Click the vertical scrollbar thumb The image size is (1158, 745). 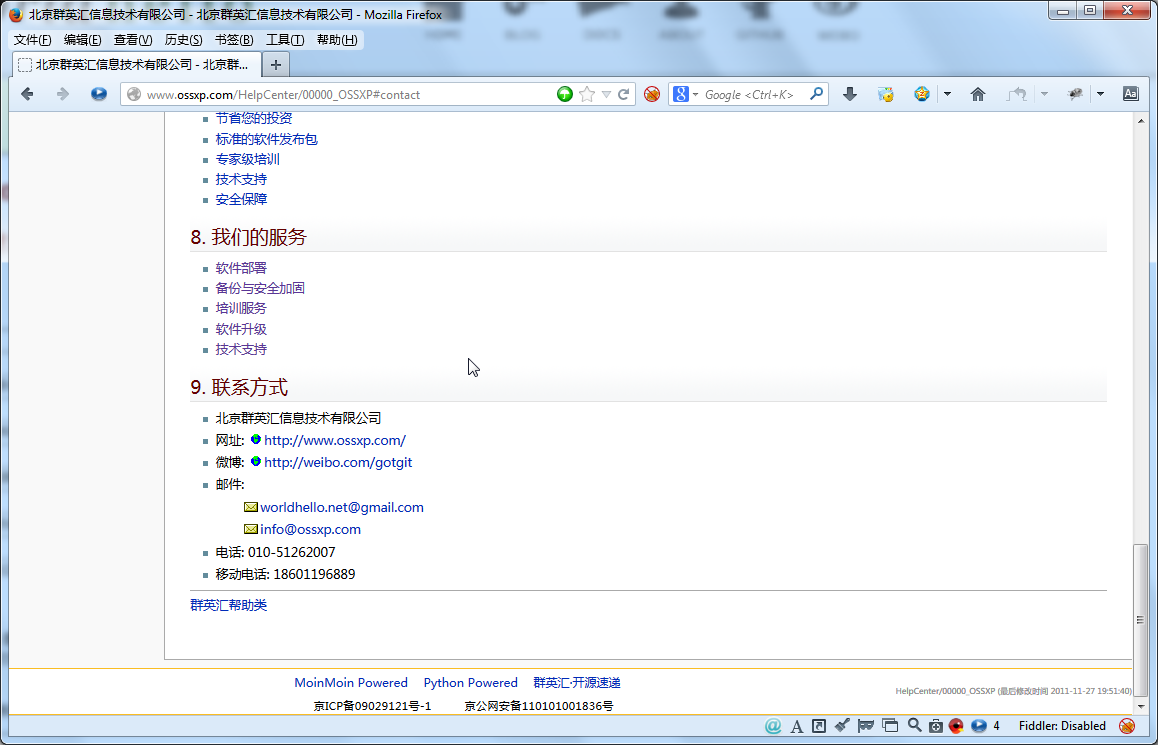click(1141, 619)
